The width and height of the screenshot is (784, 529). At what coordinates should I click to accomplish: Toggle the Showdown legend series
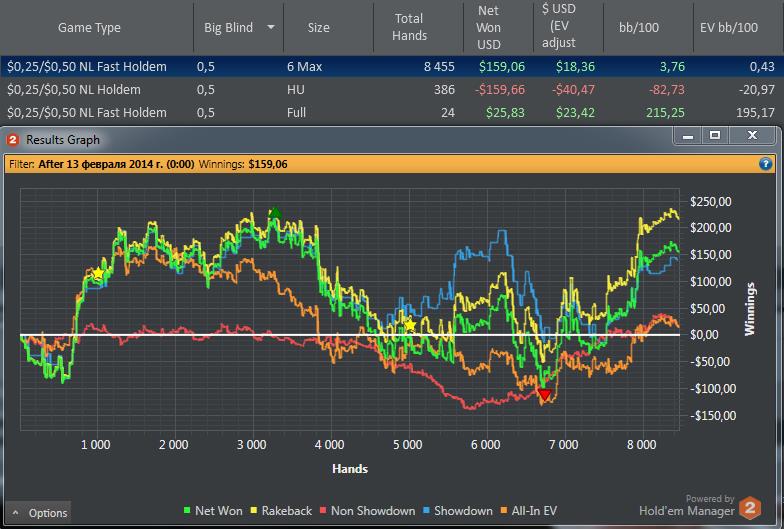[x=458, y=510]
